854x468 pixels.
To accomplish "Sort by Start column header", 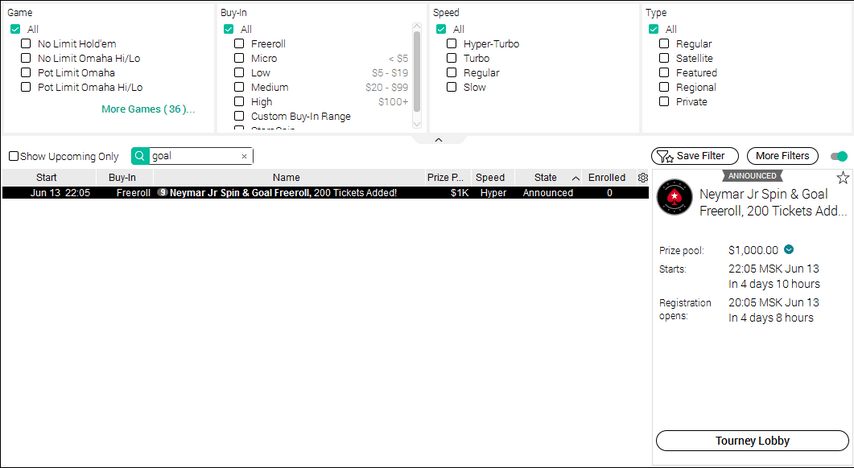I will (x=46, y=178).
